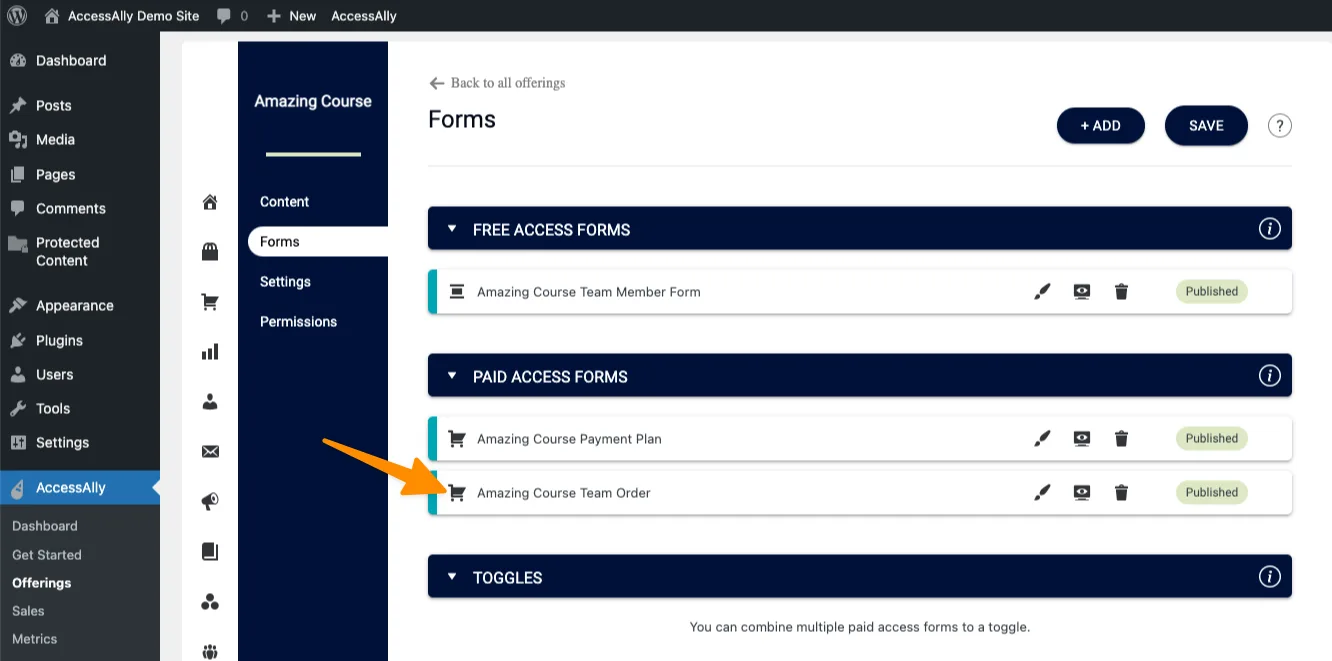This screenshot has width=1332, height=661.
Task: Preview the Amazing Course Payment Plan form
Action: [x=1081, y=439]
